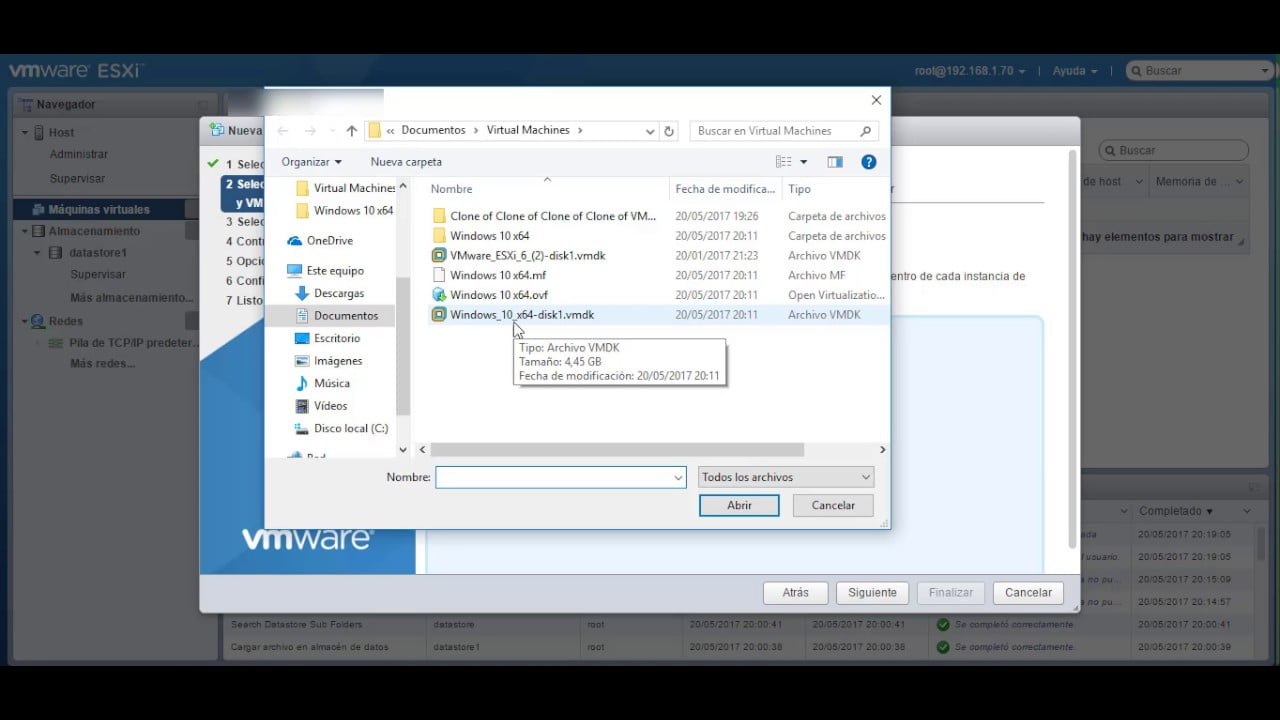The image size is (1280, 720).
Task: Sort by Fecha de modificación column
Action: 726,189
